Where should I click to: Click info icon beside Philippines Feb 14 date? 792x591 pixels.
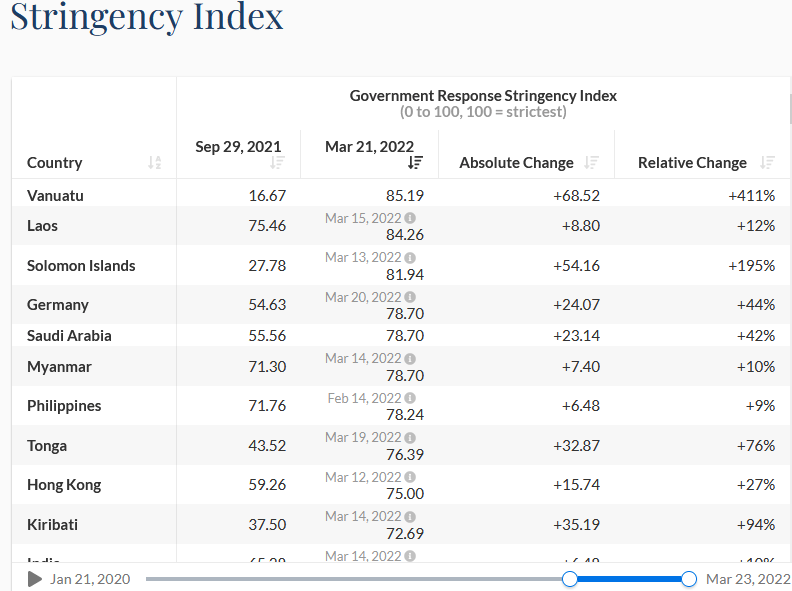(x=410, y=398)
